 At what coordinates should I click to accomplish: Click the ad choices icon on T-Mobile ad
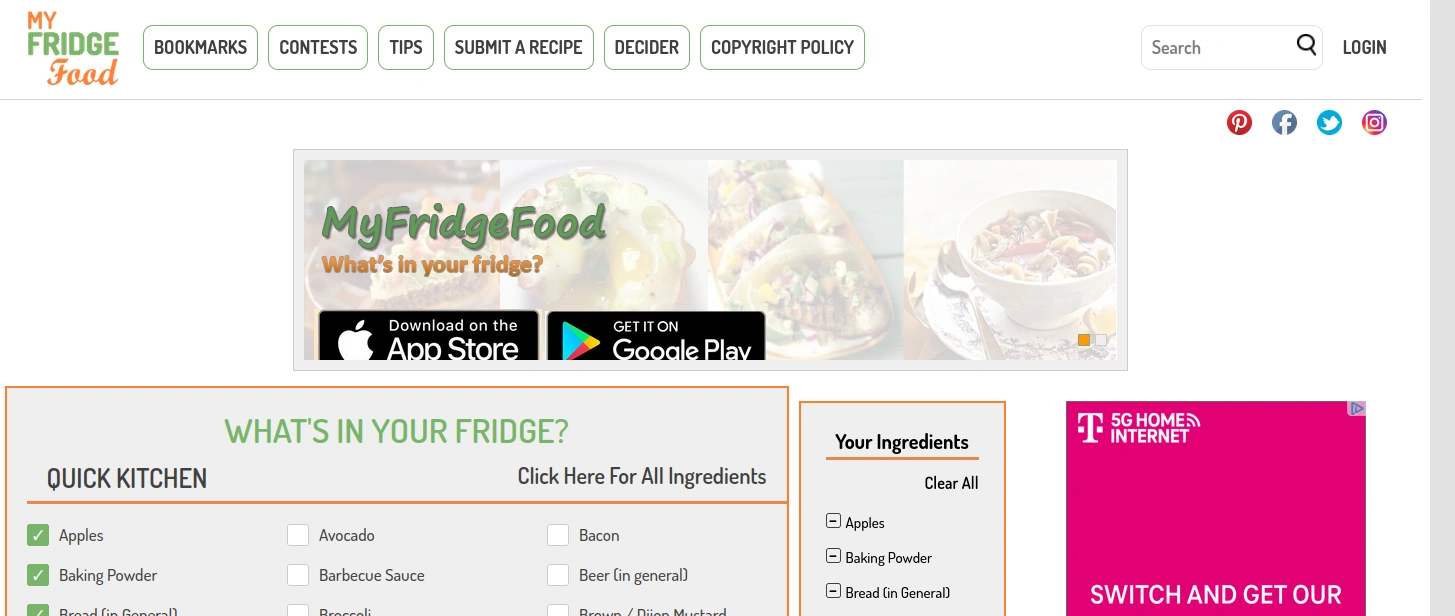coord(1357,409)
